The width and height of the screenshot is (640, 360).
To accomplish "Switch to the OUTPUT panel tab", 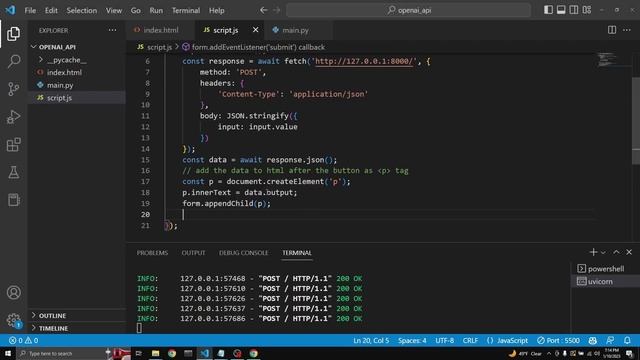I will pos(193,253).
